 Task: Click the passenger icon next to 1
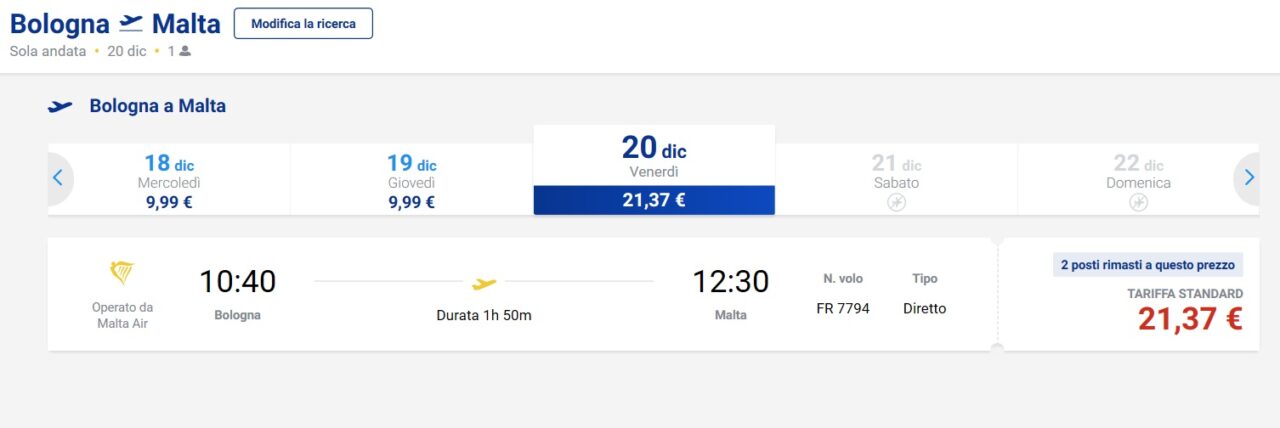tap(185, 51)
